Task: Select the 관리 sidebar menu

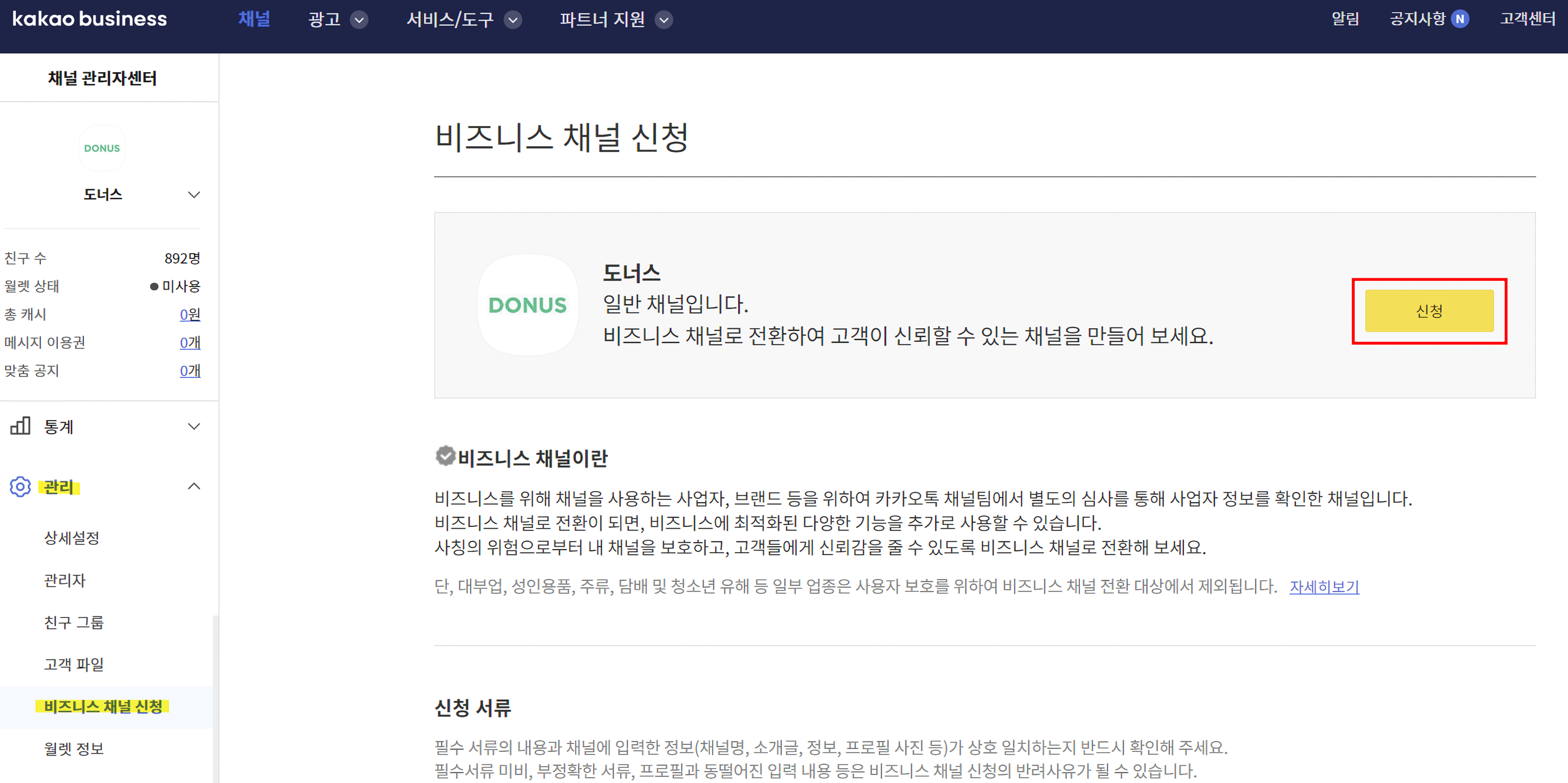Action: (59, 486)
